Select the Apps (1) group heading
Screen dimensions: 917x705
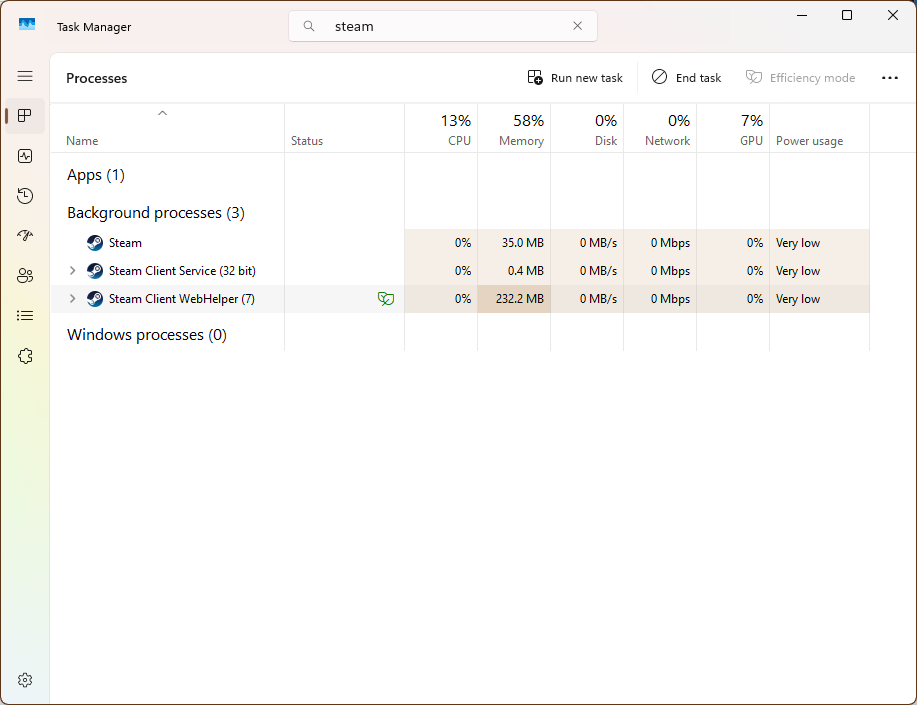[x=95, y=175]
